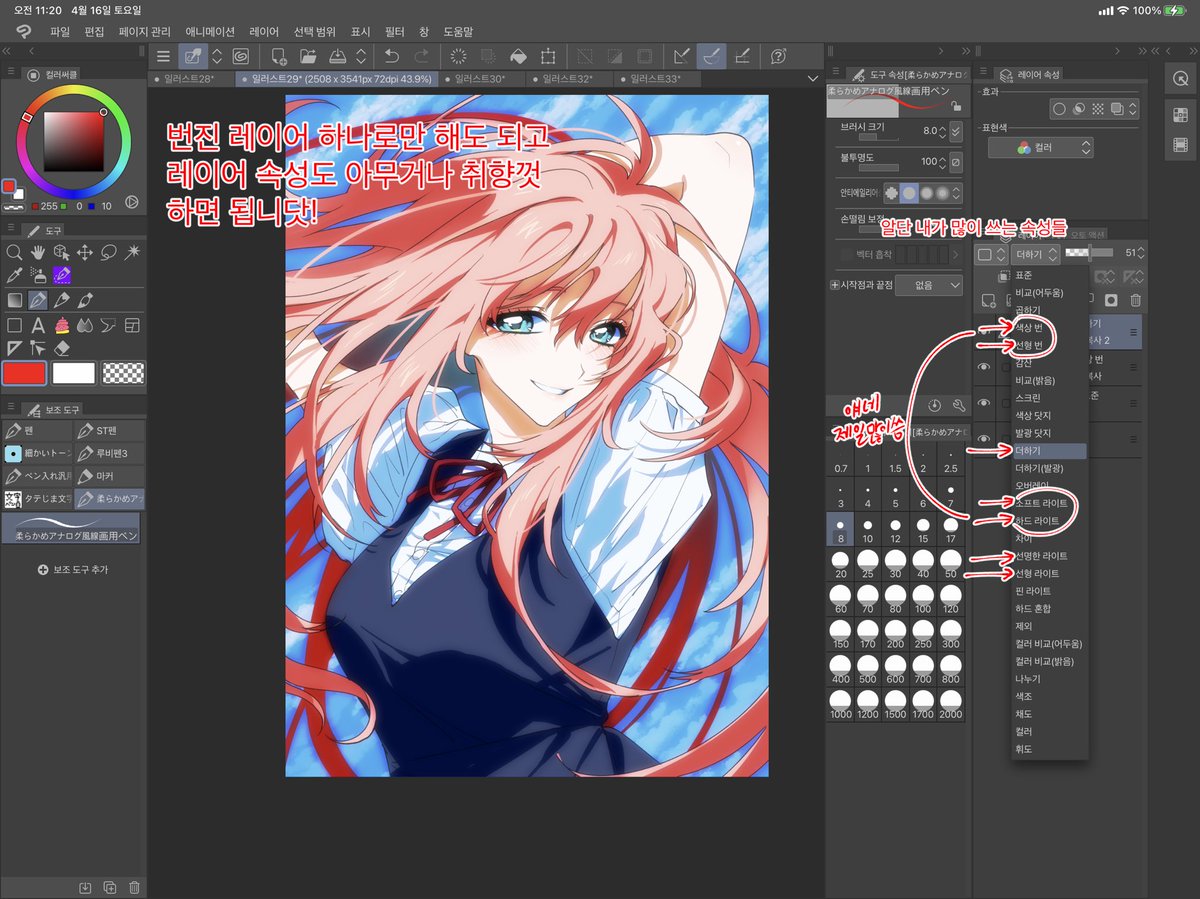The image size is (1200, 899).
Task: Choose 소프트 라이트 from blend mode list
Action: (x=1041, y=503)
